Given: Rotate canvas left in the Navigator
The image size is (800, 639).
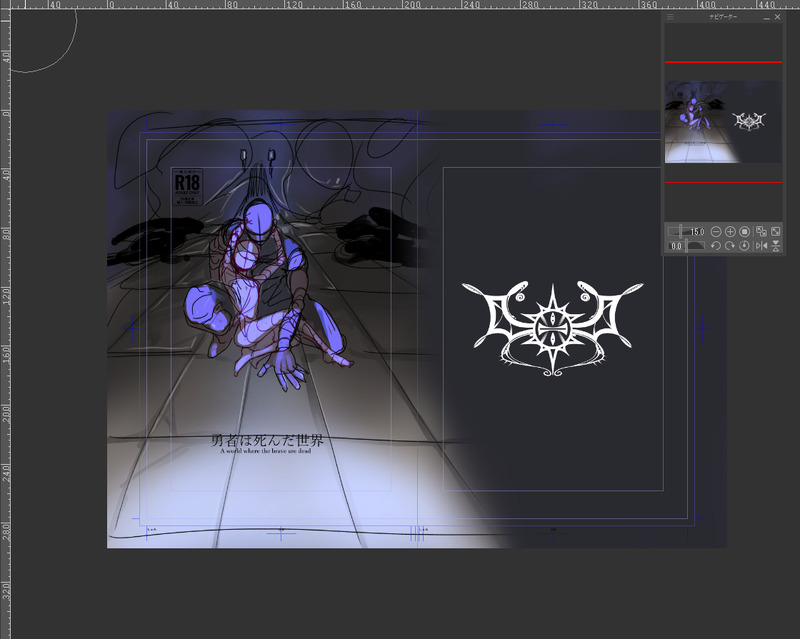Looking at the screenshot, I should (716, 246).
